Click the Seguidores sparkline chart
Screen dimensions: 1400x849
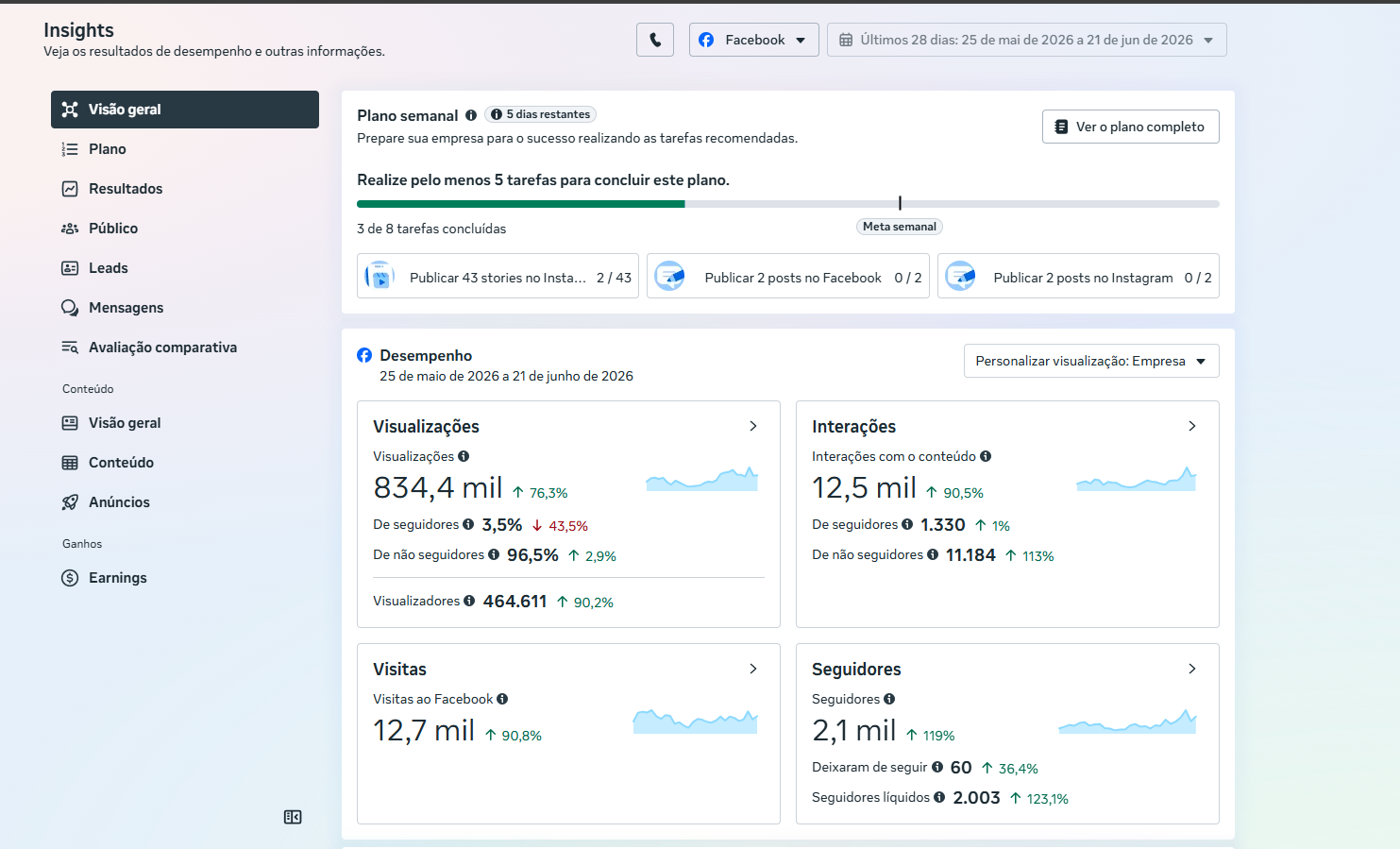(1127, 722)
